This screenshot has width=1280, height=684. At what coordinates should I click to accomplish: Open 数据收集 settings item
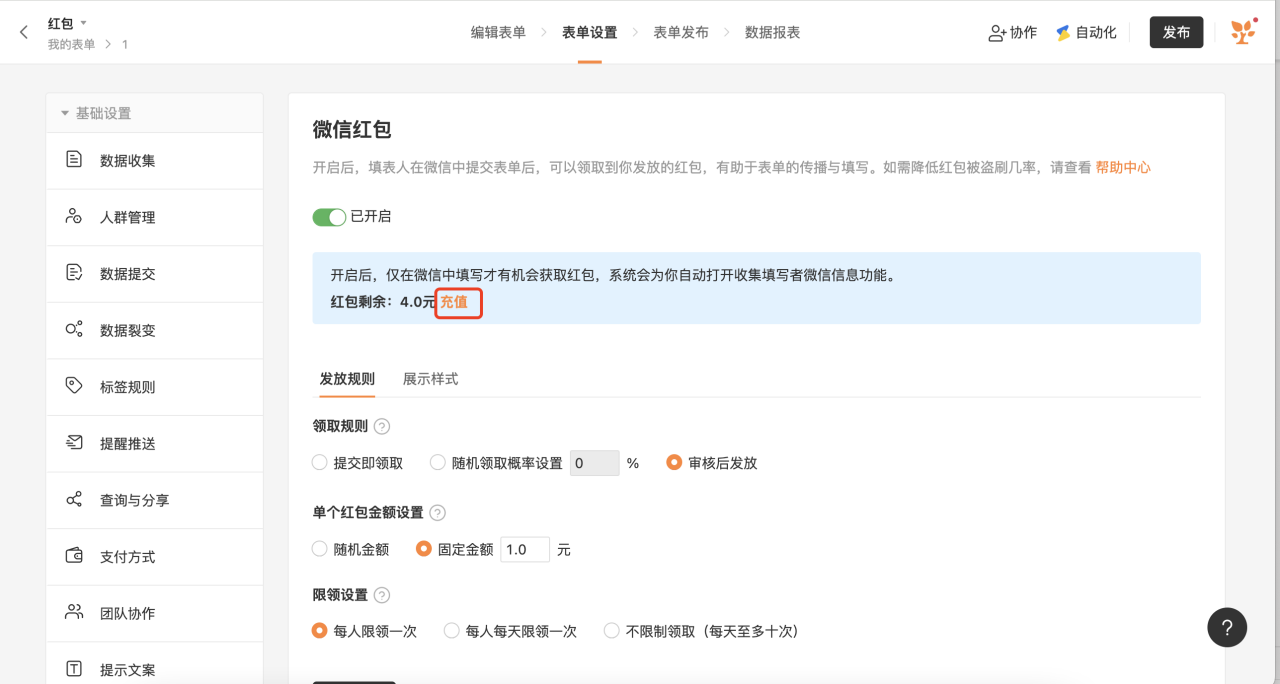tap(155, 161)
